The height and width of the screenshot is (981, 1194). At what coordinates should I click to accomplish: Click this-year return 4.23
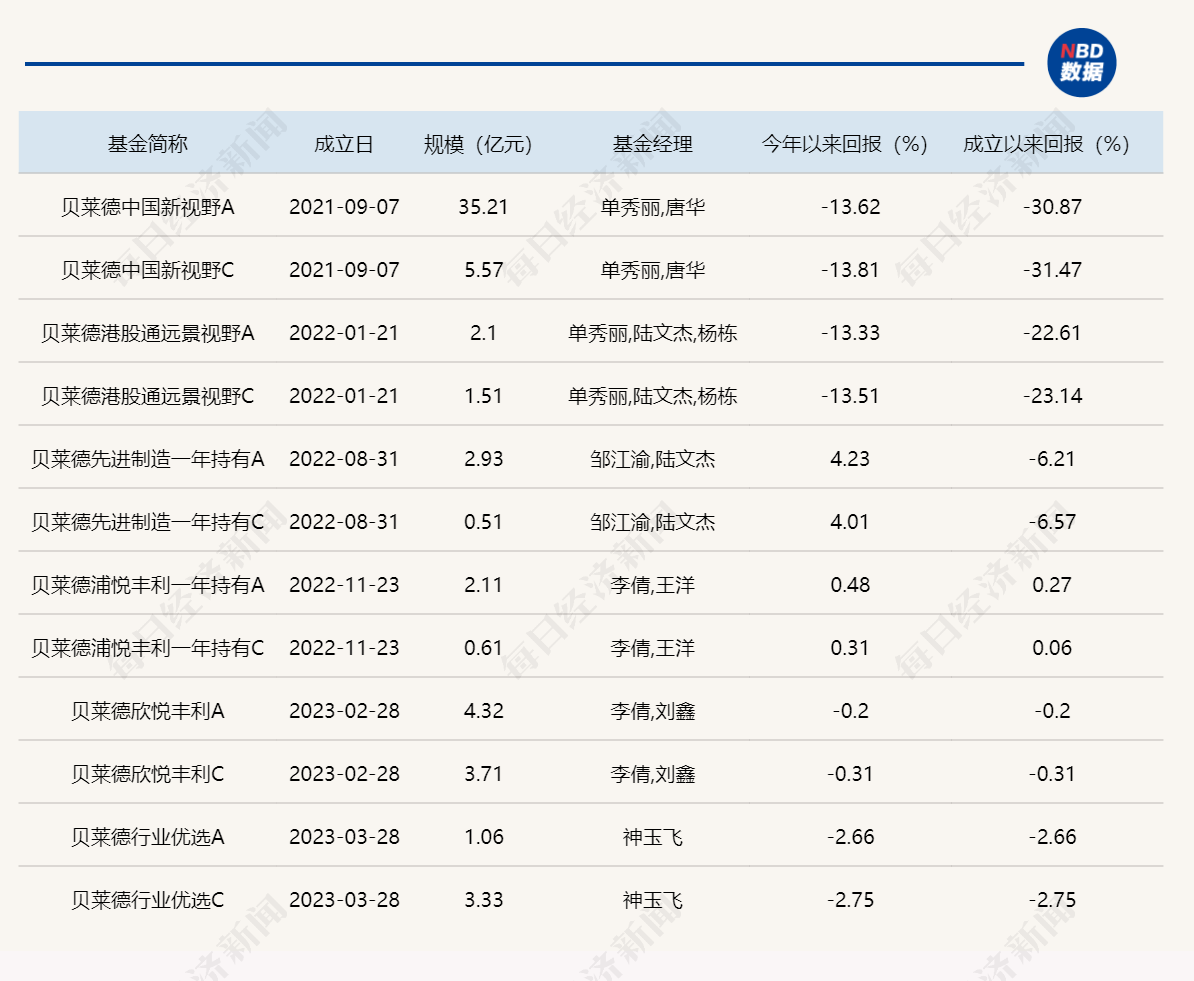850,459
